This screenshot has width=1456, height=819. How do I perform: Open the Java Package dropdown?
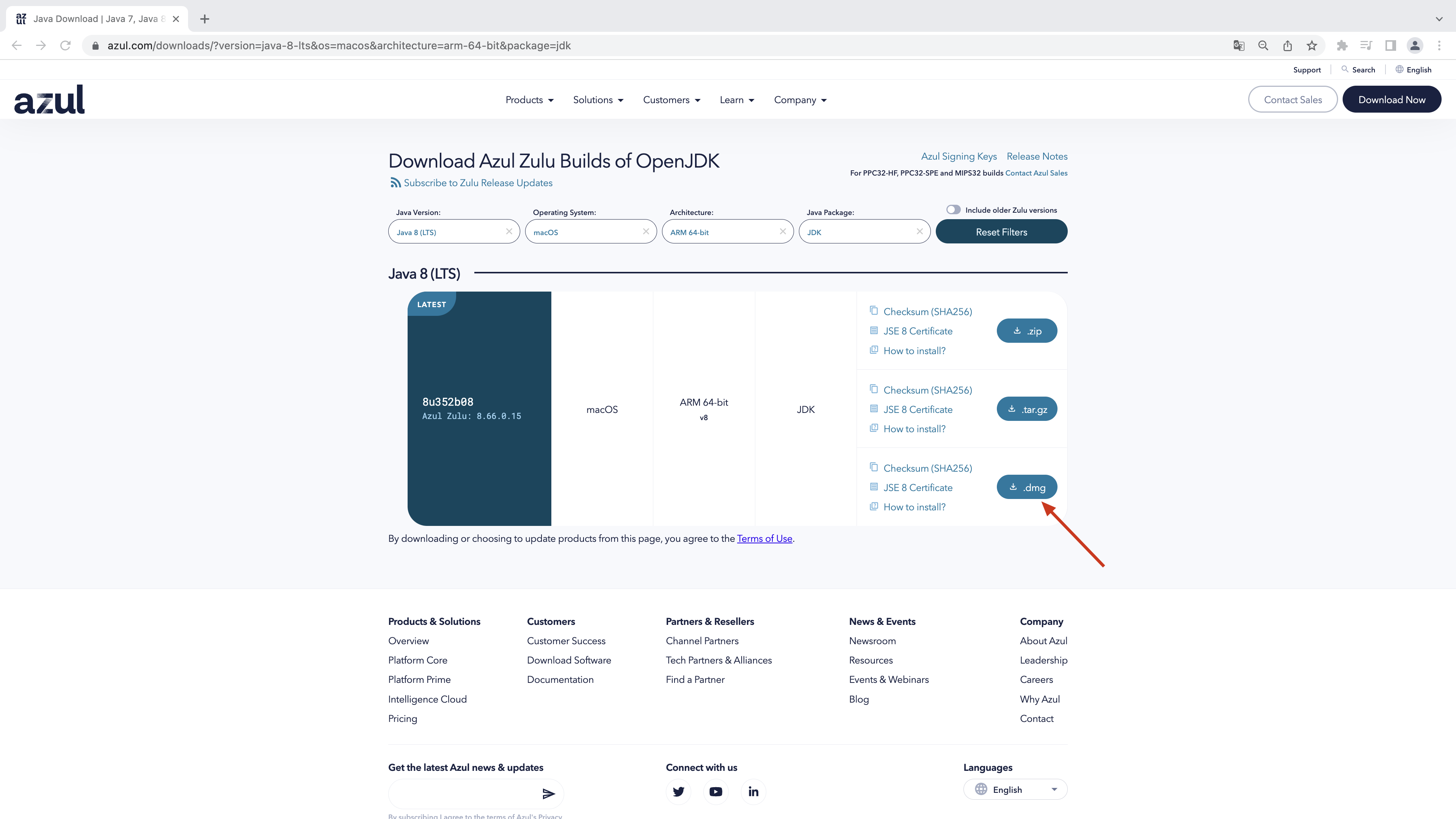864,232
